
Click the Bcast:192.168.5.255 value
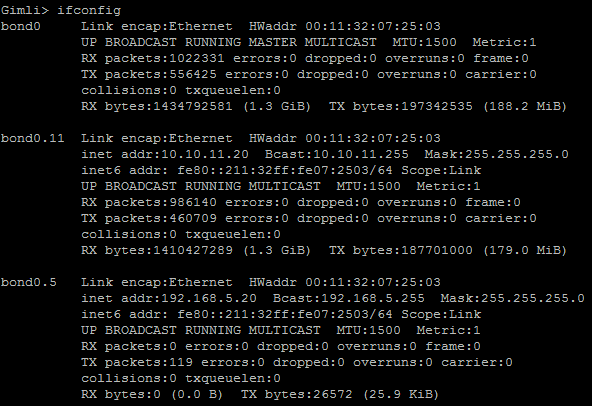[x=349, y=298]
